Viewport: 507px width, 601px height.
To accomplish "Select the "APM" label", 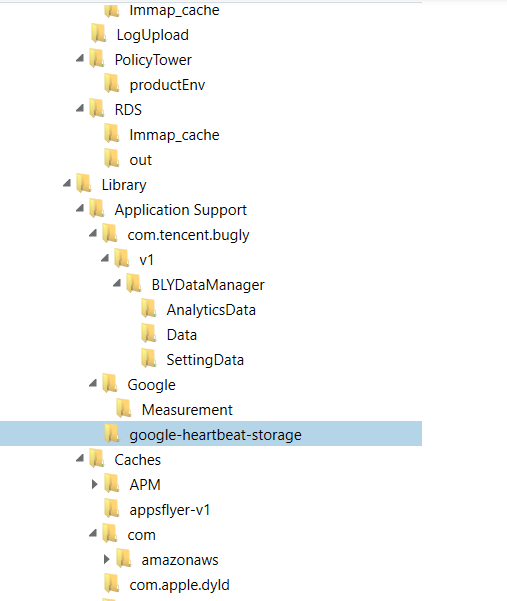I will coord(145,485).
